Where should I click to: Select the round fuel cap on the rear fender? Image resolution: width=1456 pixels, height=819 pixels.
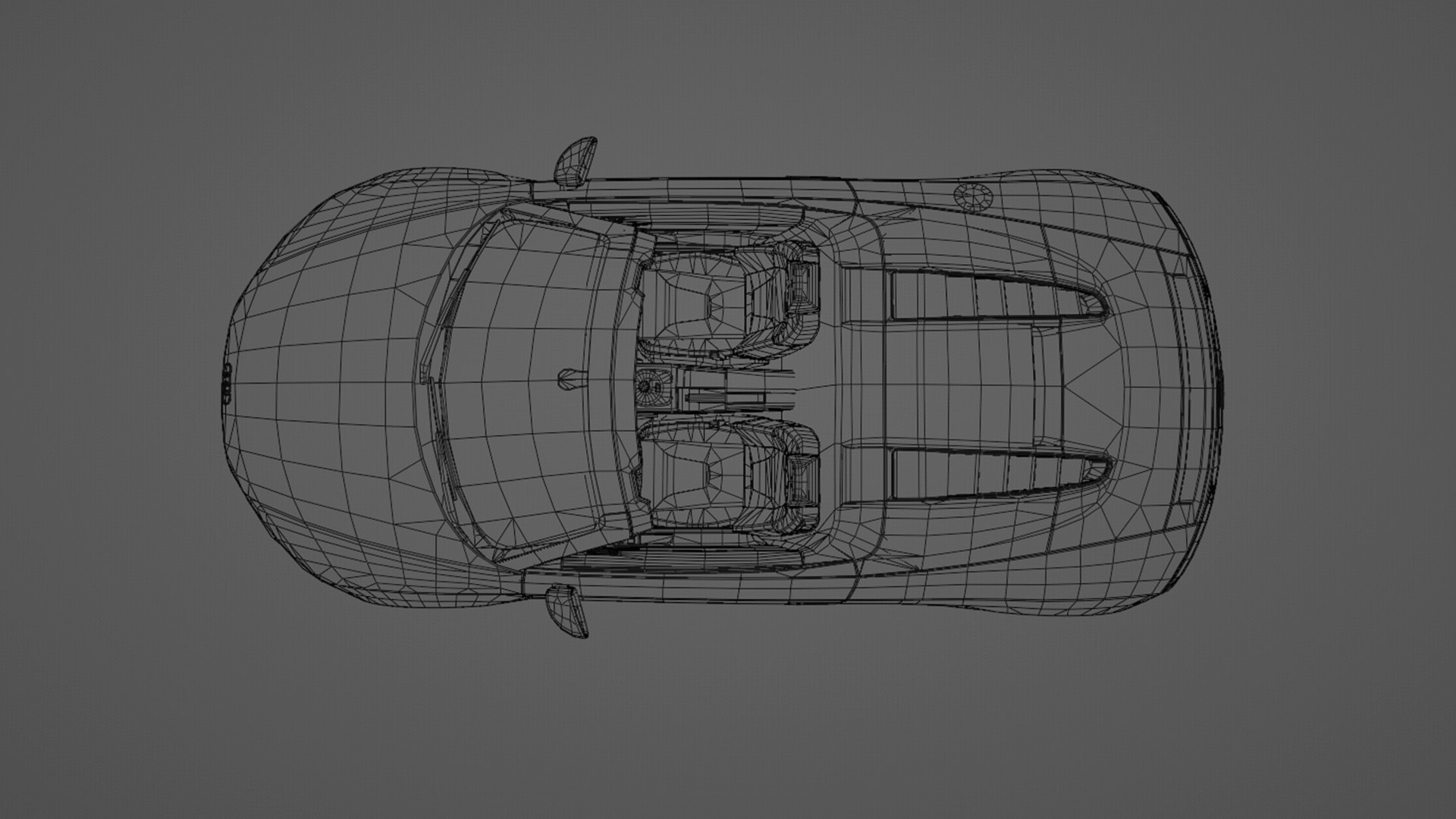[x=973, y=196]
